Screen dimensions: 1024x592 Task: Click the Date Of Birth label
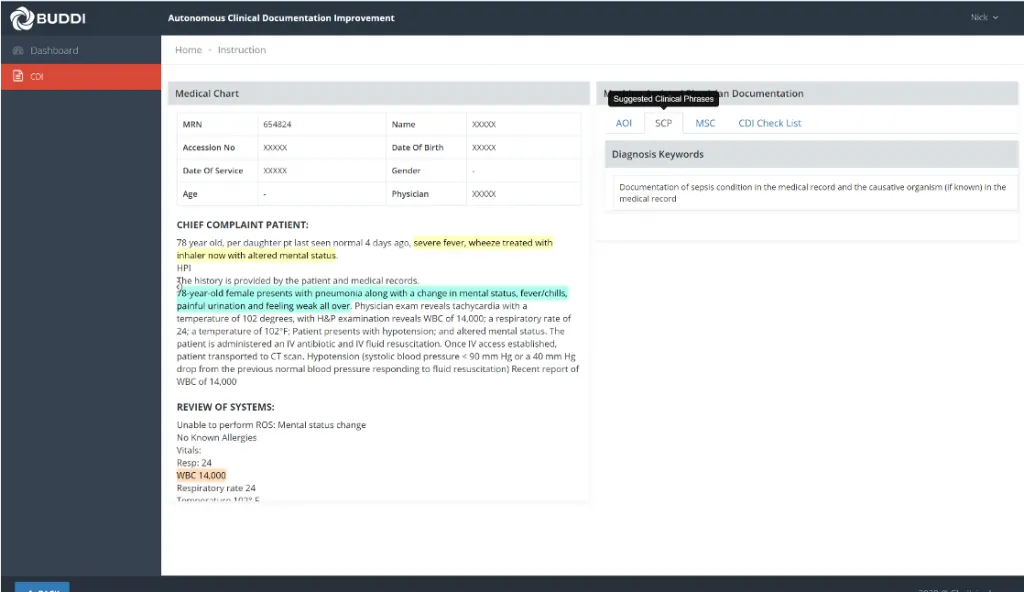tap(417, 148)
